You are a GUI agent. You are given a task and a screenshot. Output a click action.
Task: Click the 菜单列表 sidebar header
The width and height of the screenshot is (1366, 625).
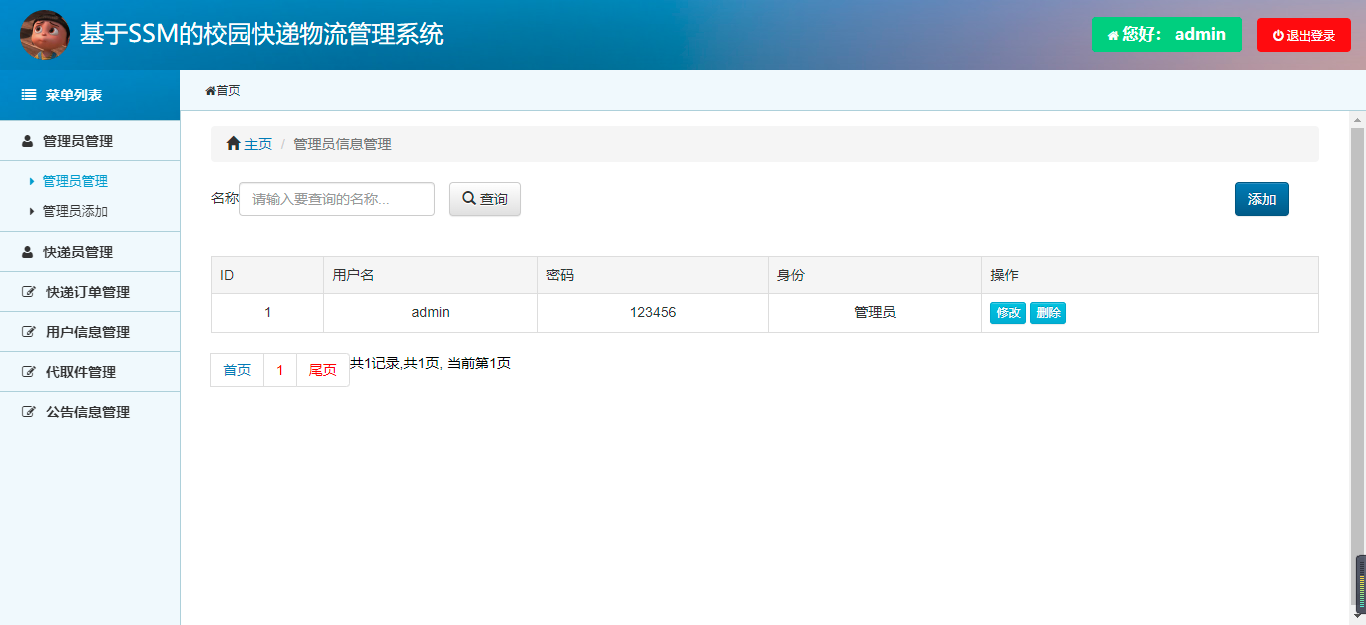[x=90, y=95]
